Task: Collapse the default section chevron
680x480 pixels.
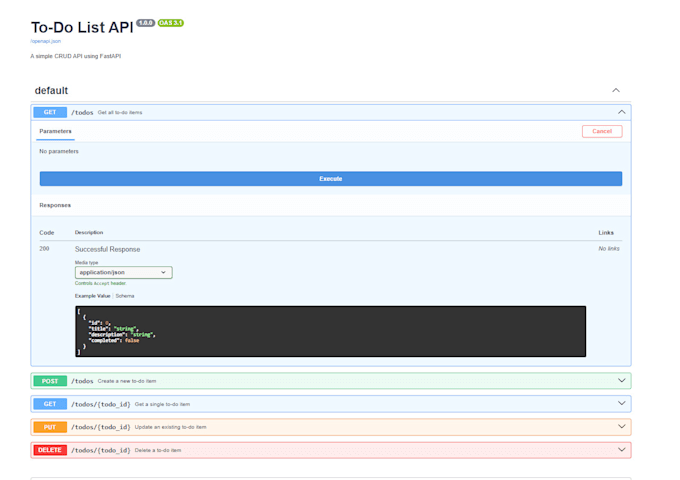Action: (x=616, y=90)
